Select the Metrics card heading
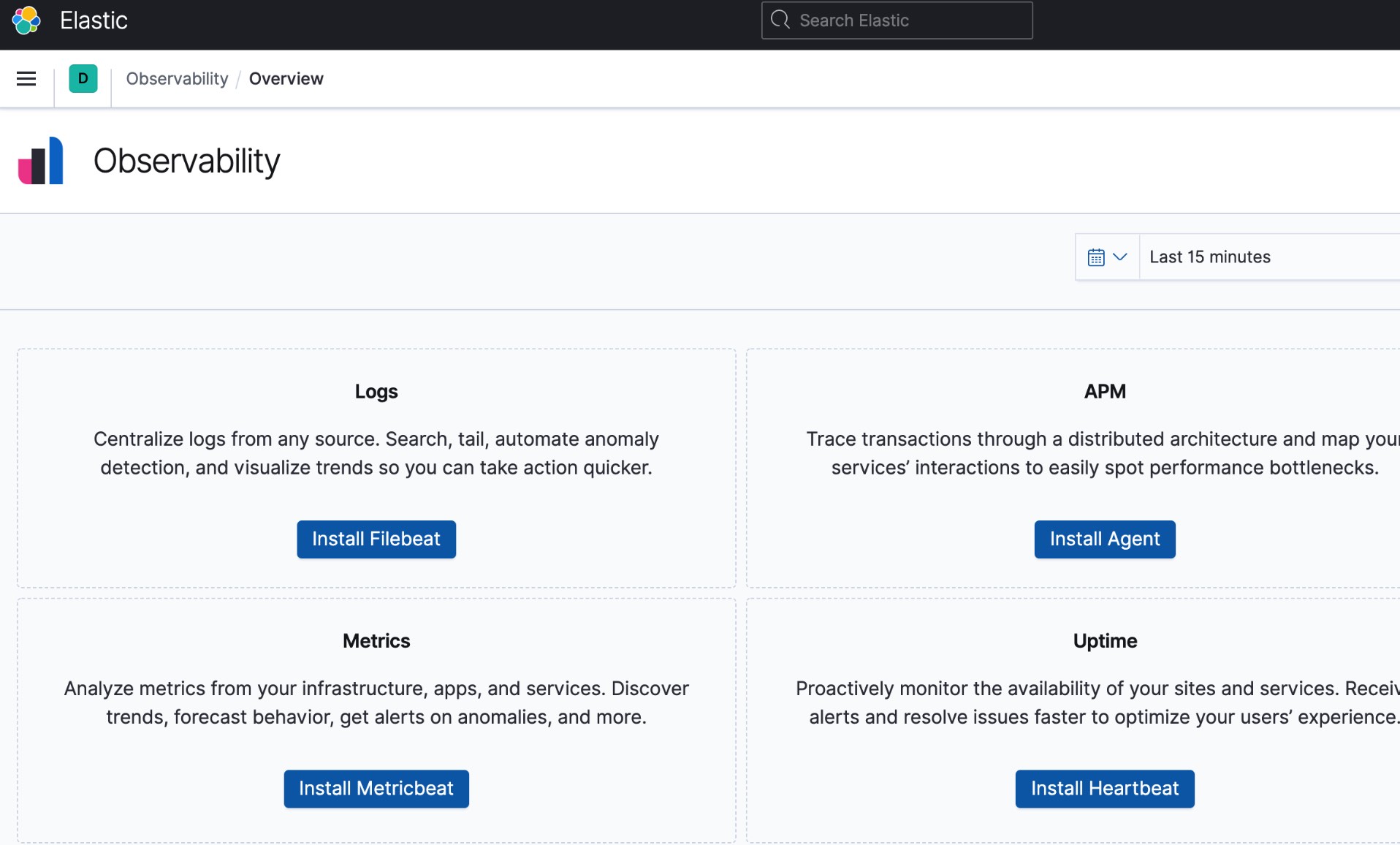Screen dimensions: 1400x845 [x=376, y=641]
